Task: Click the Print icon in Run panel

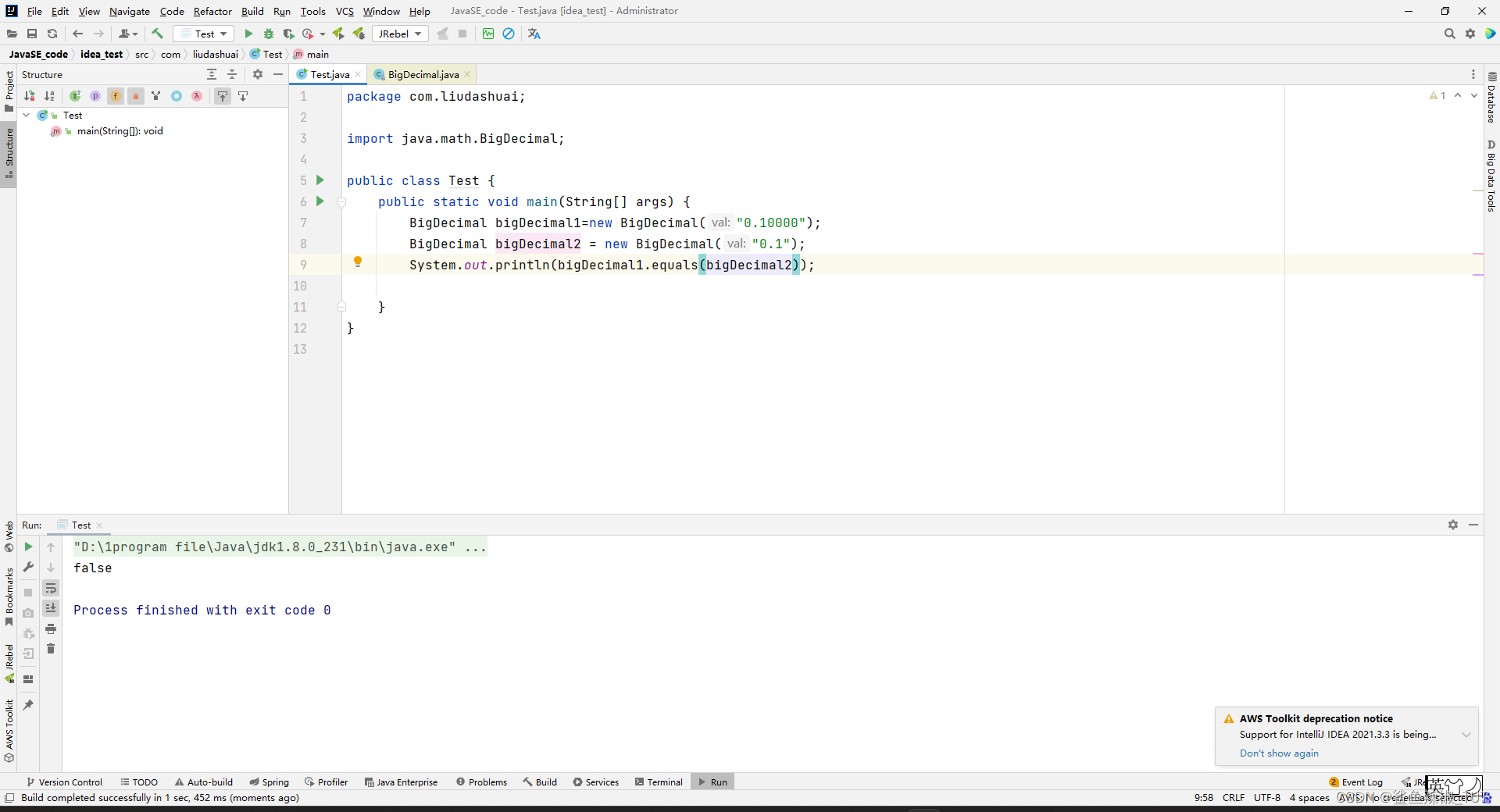Action: pos(51,629)
